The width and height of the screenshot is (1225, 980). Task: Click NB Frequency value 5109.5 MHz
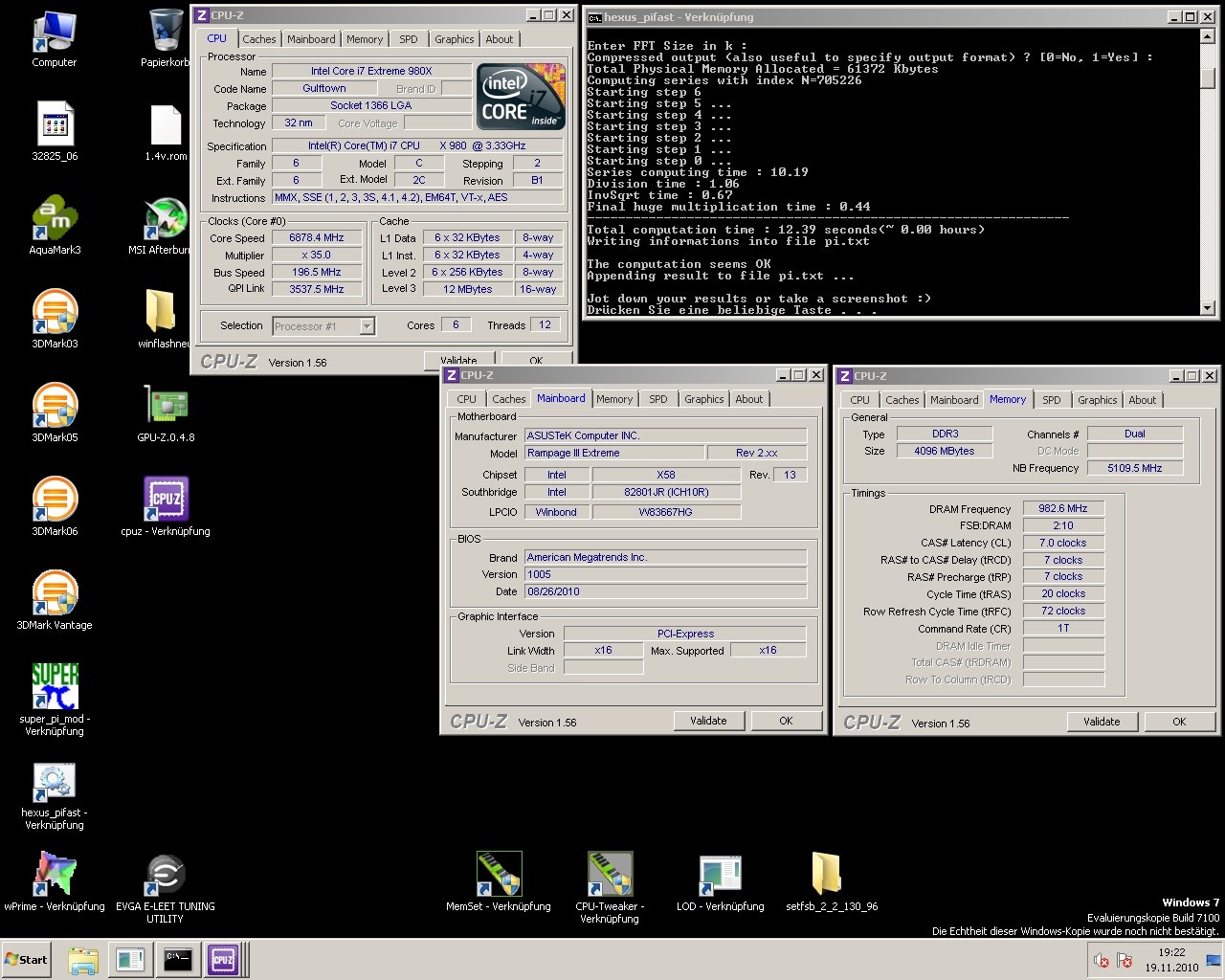(x=1135, y=468)
